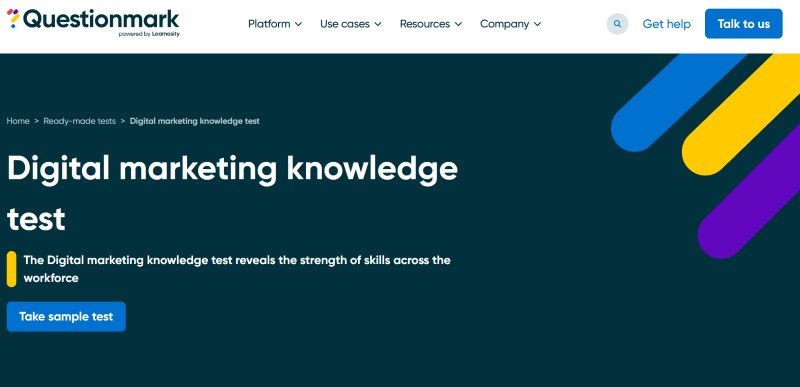Expand the chevron next to Company
The width and height of the screenshot is (800, 387).
pos(537,24)
